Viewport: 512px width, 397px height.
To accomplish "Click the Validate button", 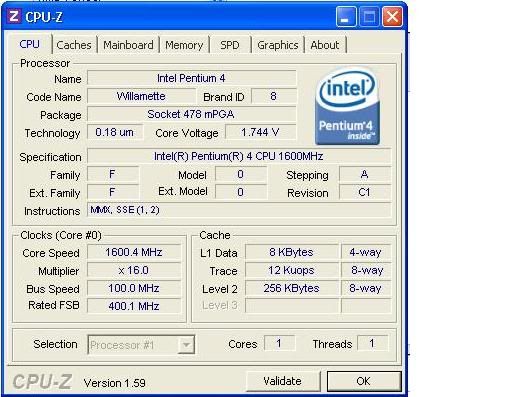I will tap(283, 381).
